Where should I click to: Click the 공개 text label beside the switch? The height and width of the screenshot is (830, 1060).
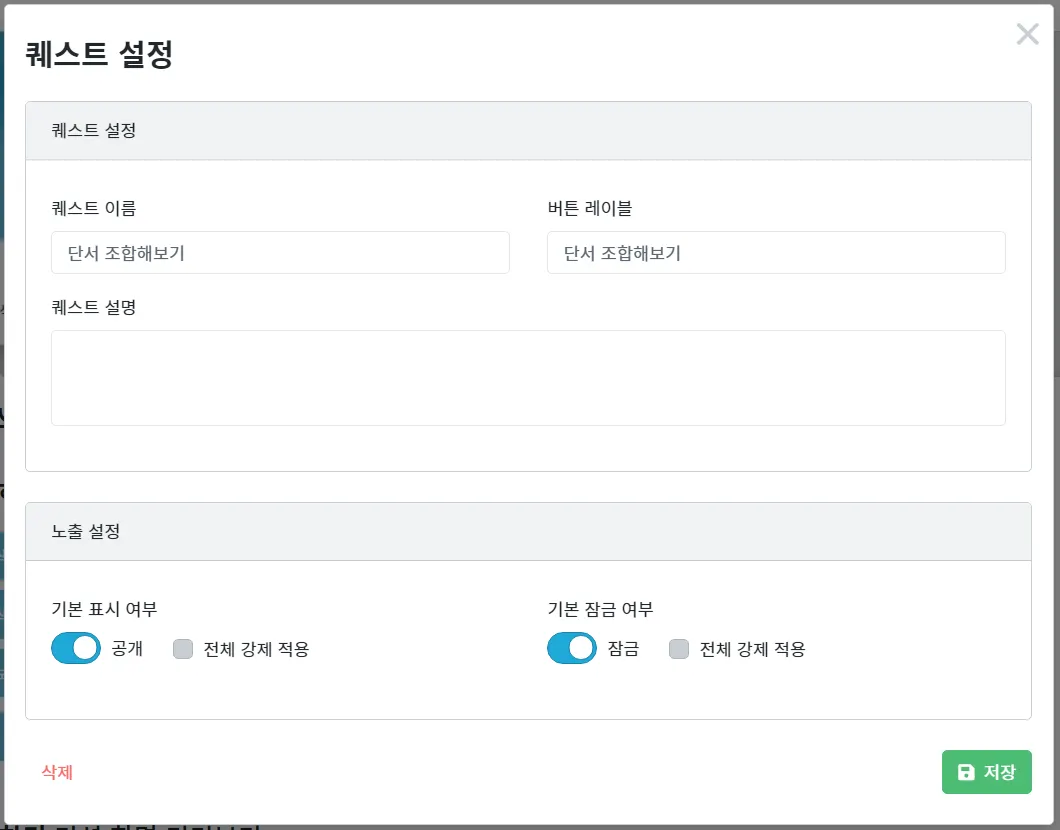click(127, 649)
